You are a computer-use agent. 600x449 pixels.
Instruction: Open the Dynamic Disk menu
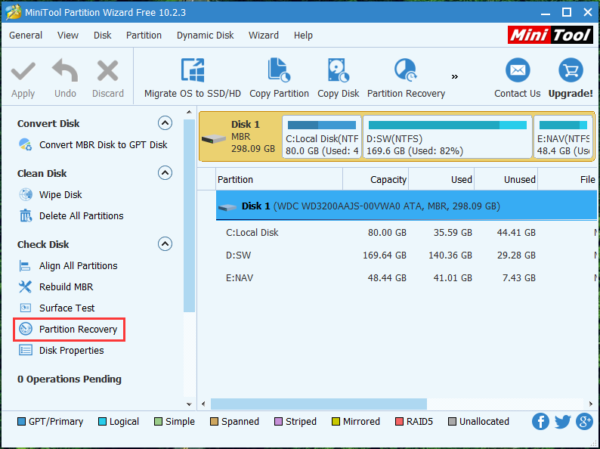pyautogui.click(x=205, y=35)
